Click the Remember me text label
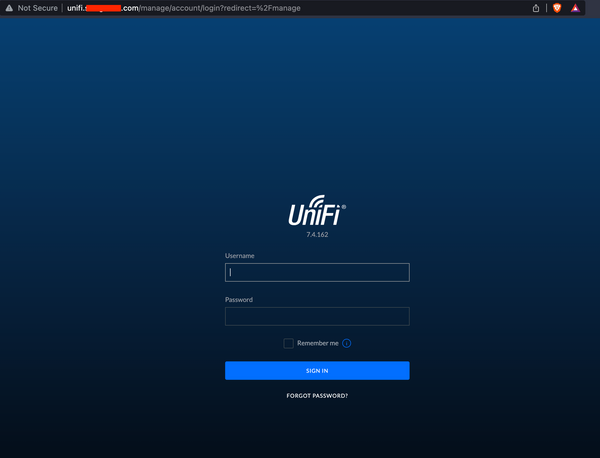 (x=318, y=343)
